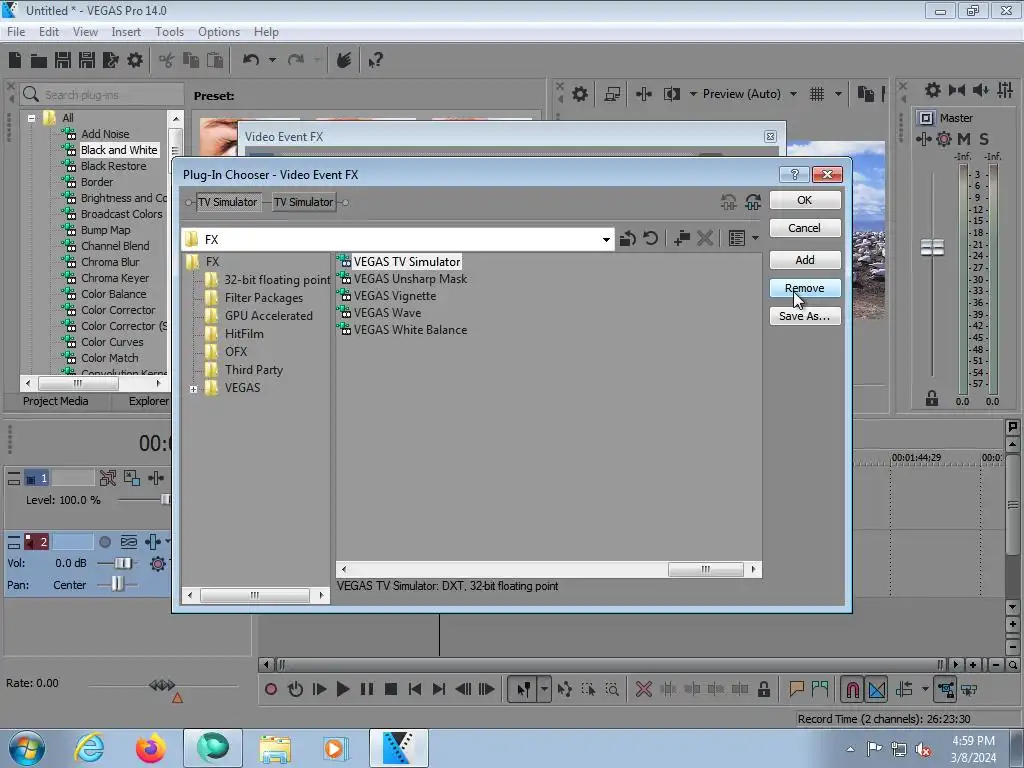Click the Undo arrow icon

point(251,60)
